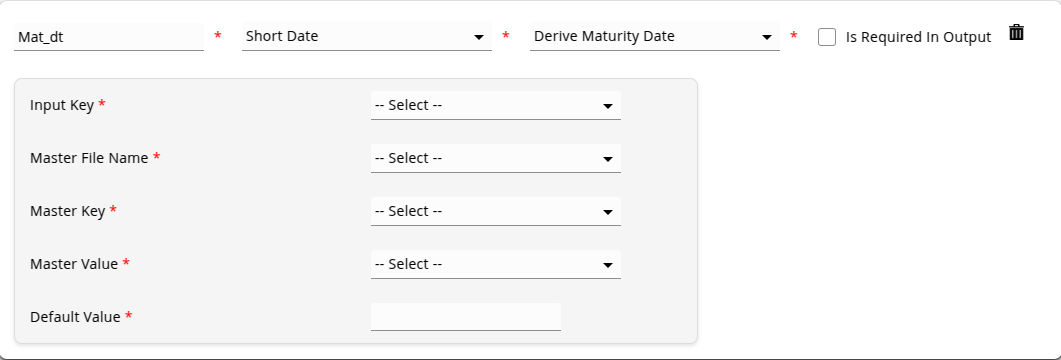Image resolution: width=1061 pixels, height=360 pixels.
Task: Click the Input Key field label
Action: click(62, 105)
